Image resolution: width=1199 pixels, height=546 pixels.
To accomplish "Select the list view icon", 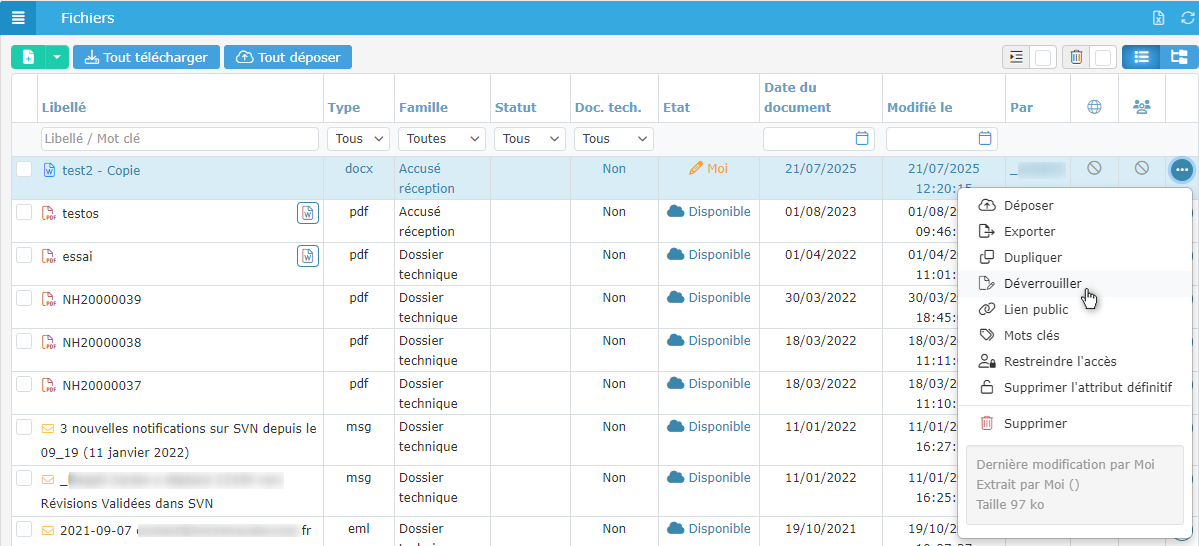I will click(x=1141, y=57).
